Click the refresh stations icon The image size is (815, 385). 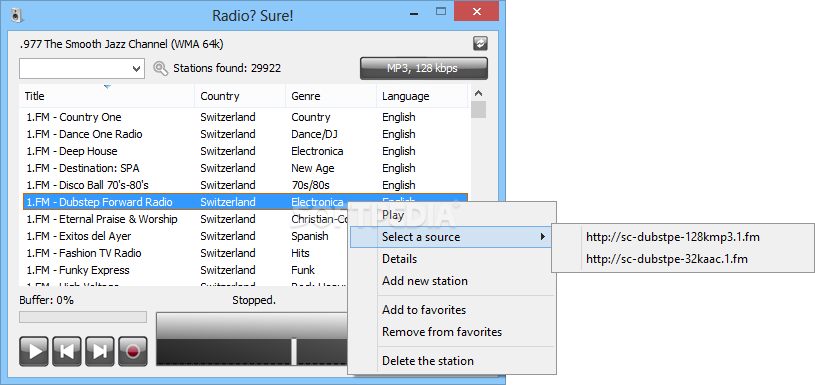[x=480, y=44]
